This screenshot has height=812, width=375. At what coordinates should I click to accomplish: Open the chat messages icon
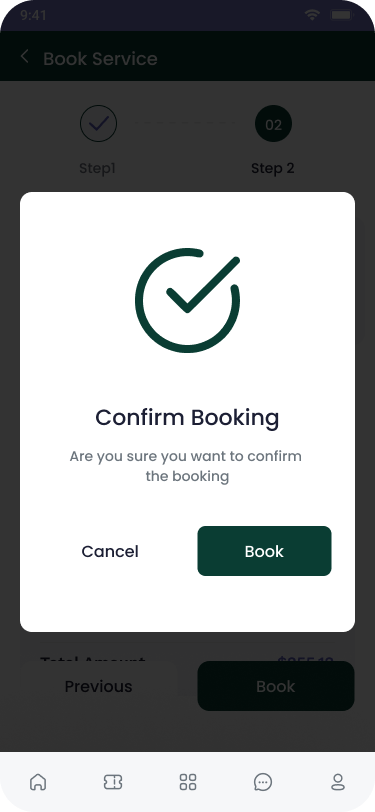(x=263, y=782)
